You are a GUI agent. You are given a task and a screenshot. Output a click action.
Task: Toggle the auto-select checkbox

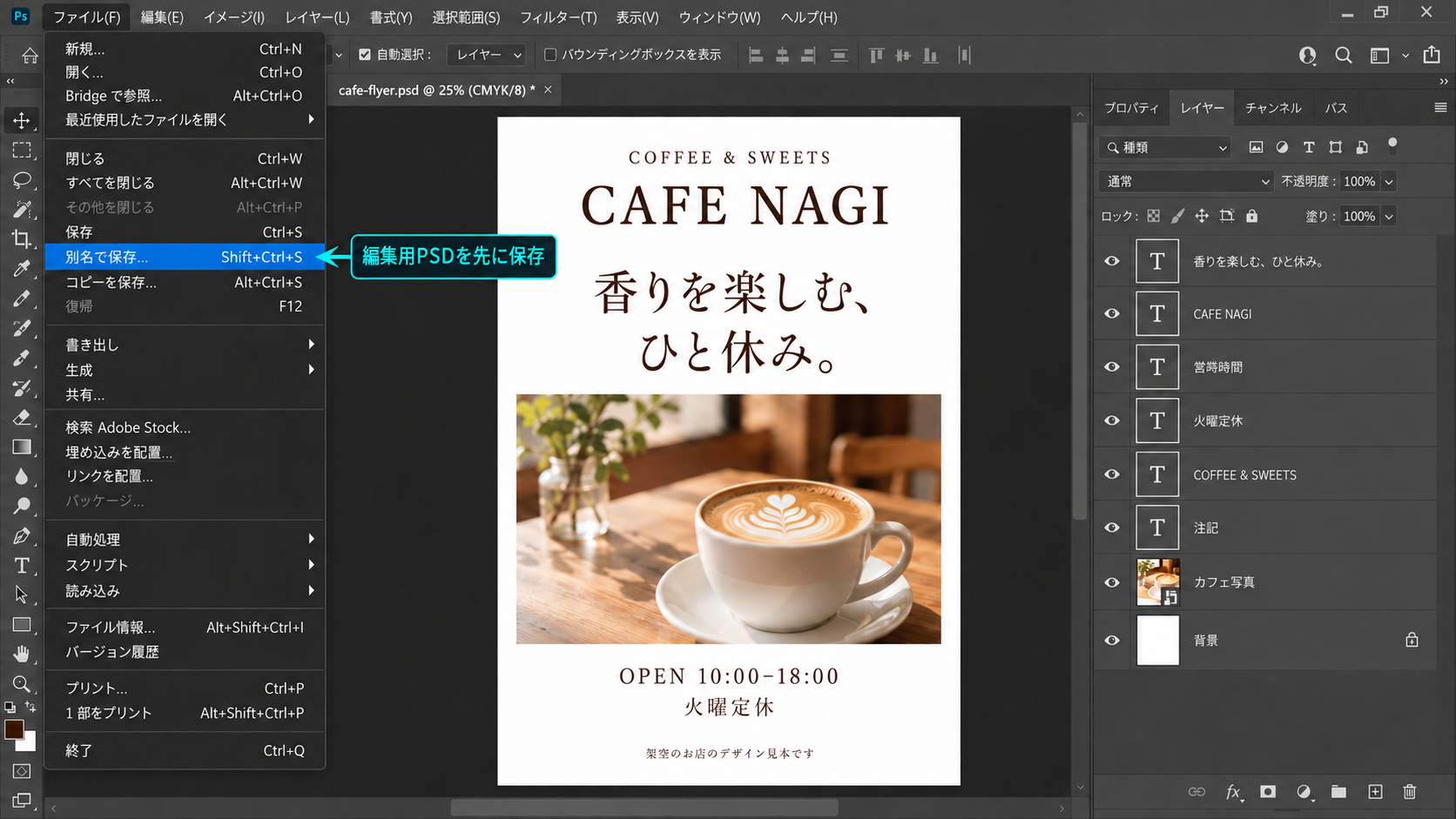pyautogui.click(x=365, y=54)
